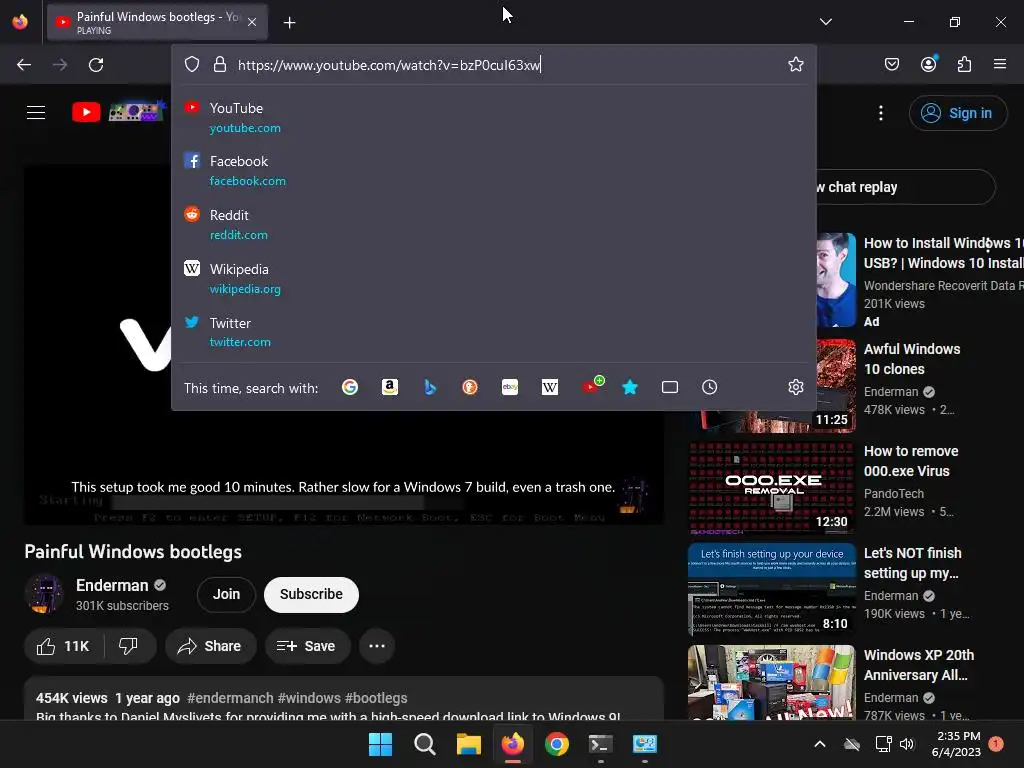The height and width of the screenshot is (768, 1024).
Task: Open Windows Start menu
Action: 381,744
